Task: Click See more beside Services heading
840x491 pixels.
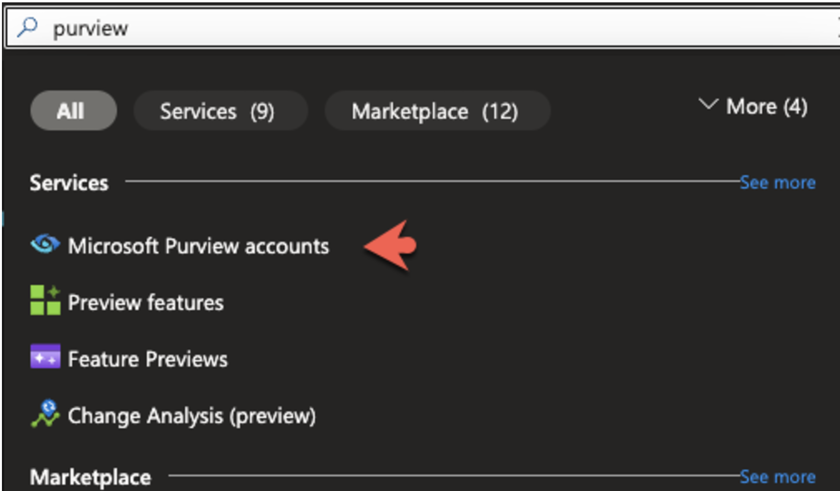Action: pos(777,183)
